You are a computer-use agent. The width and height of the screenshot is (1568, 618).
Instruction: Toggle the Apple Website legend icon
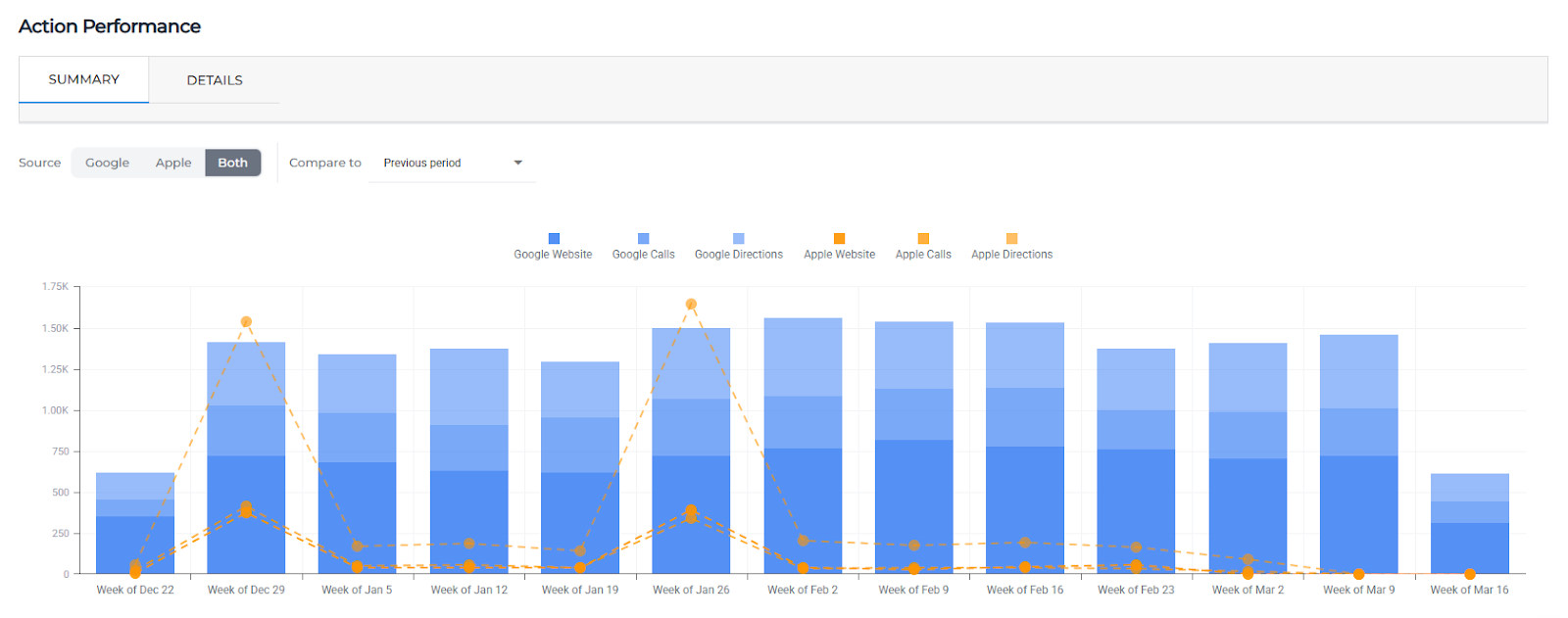[839, 239]
